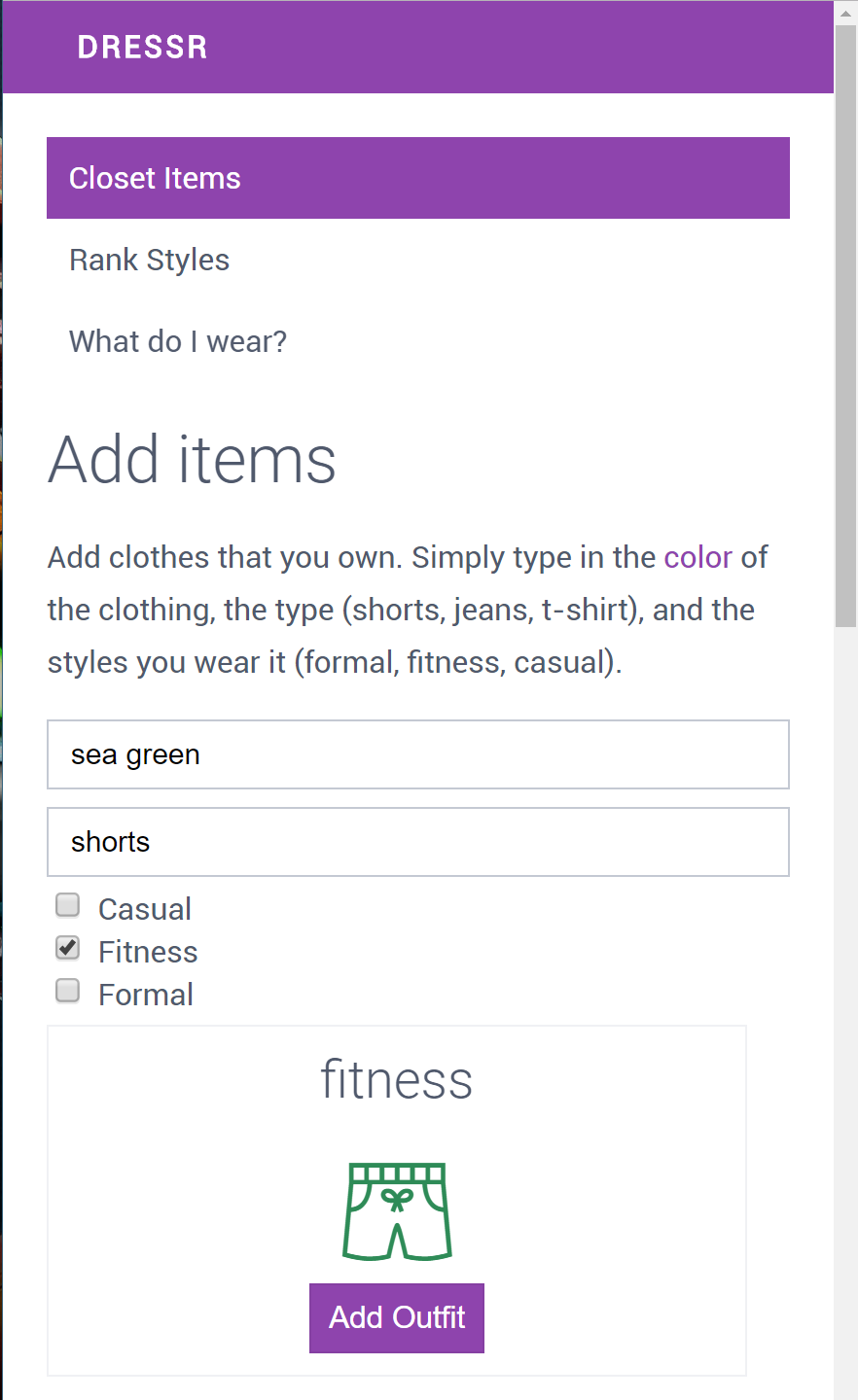Follow the purple "color" link
This screenshot has height=1400, width=858.
[697, 557]
